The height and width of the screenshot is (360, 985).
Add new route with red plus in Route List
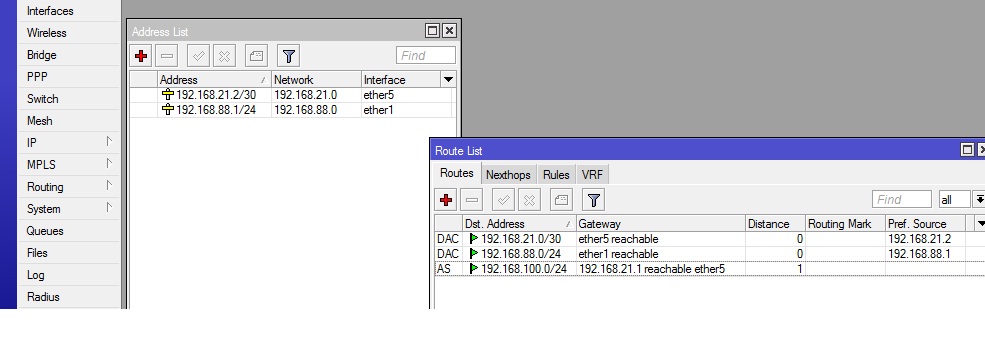coord(446,200)
